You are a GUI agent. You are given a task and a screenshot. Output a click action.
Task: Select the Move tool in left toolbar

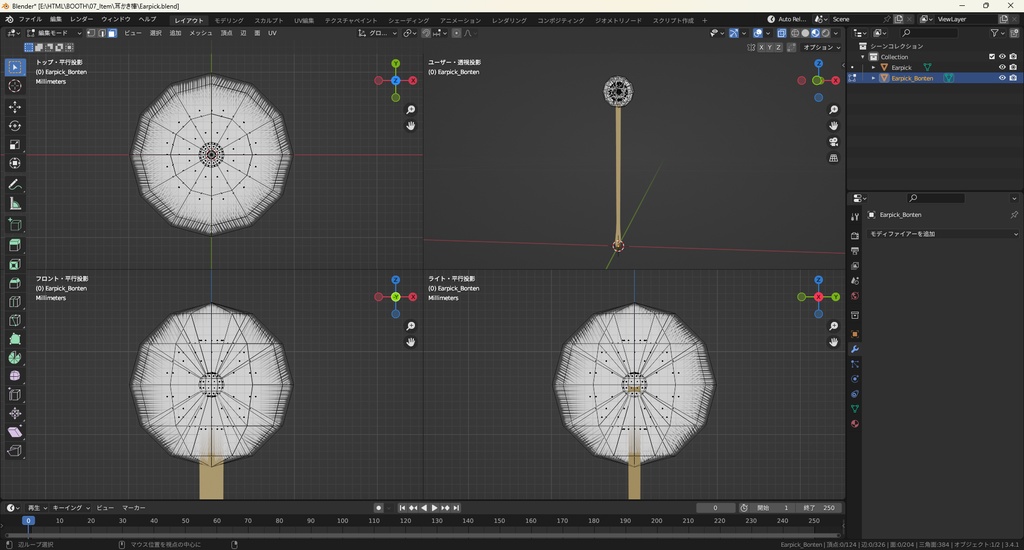click(x=15, y=106)
